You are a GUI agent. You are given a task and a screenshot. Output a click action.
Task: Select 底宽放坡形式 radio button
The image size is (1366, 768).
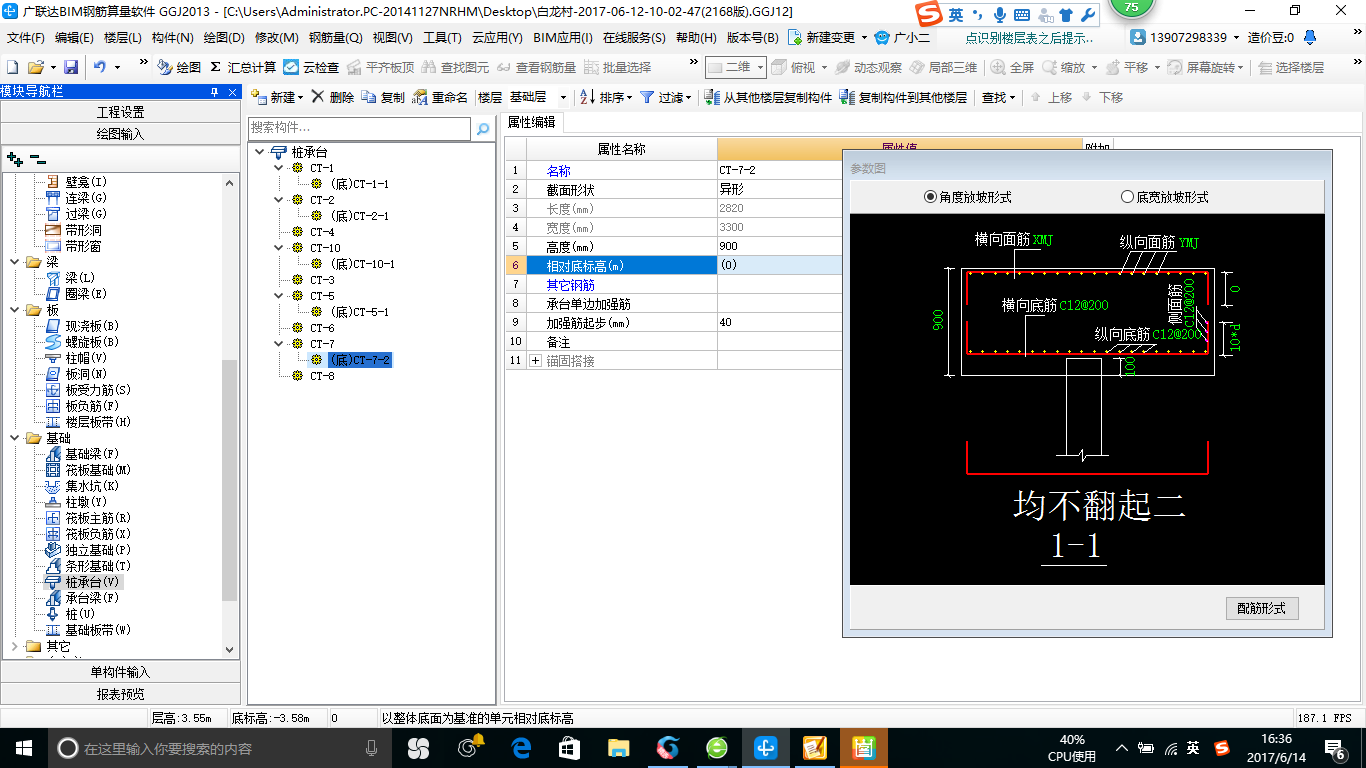tap(1127, 197)
